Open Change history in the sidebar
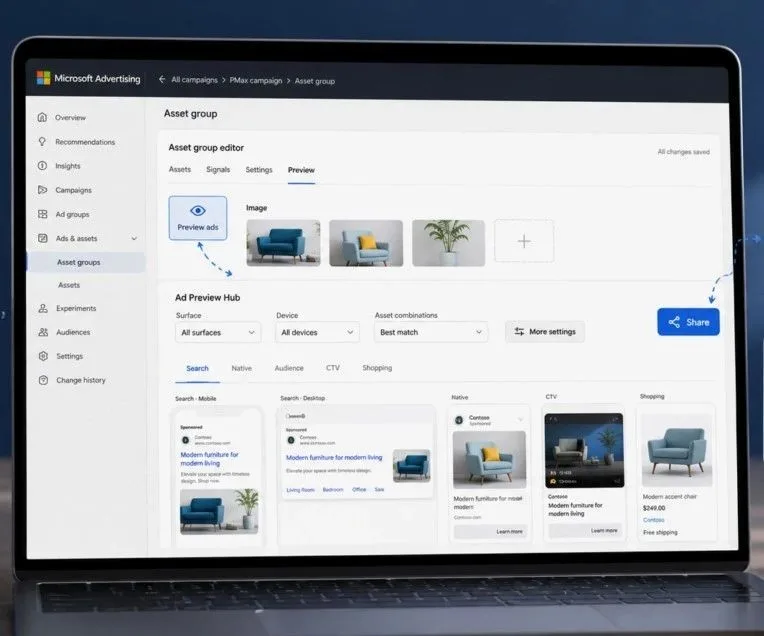This screenshot has width=764, height=636. coord(81,380)
